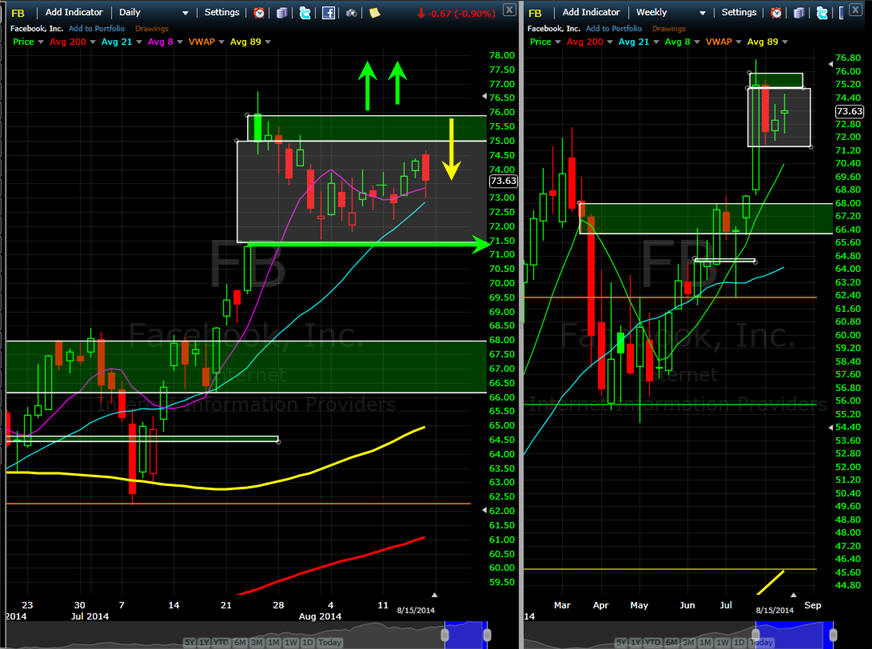Click Add to Portfolio link in Weekly chart
This screenshot has height=649, width=872.
pos(614,28)
